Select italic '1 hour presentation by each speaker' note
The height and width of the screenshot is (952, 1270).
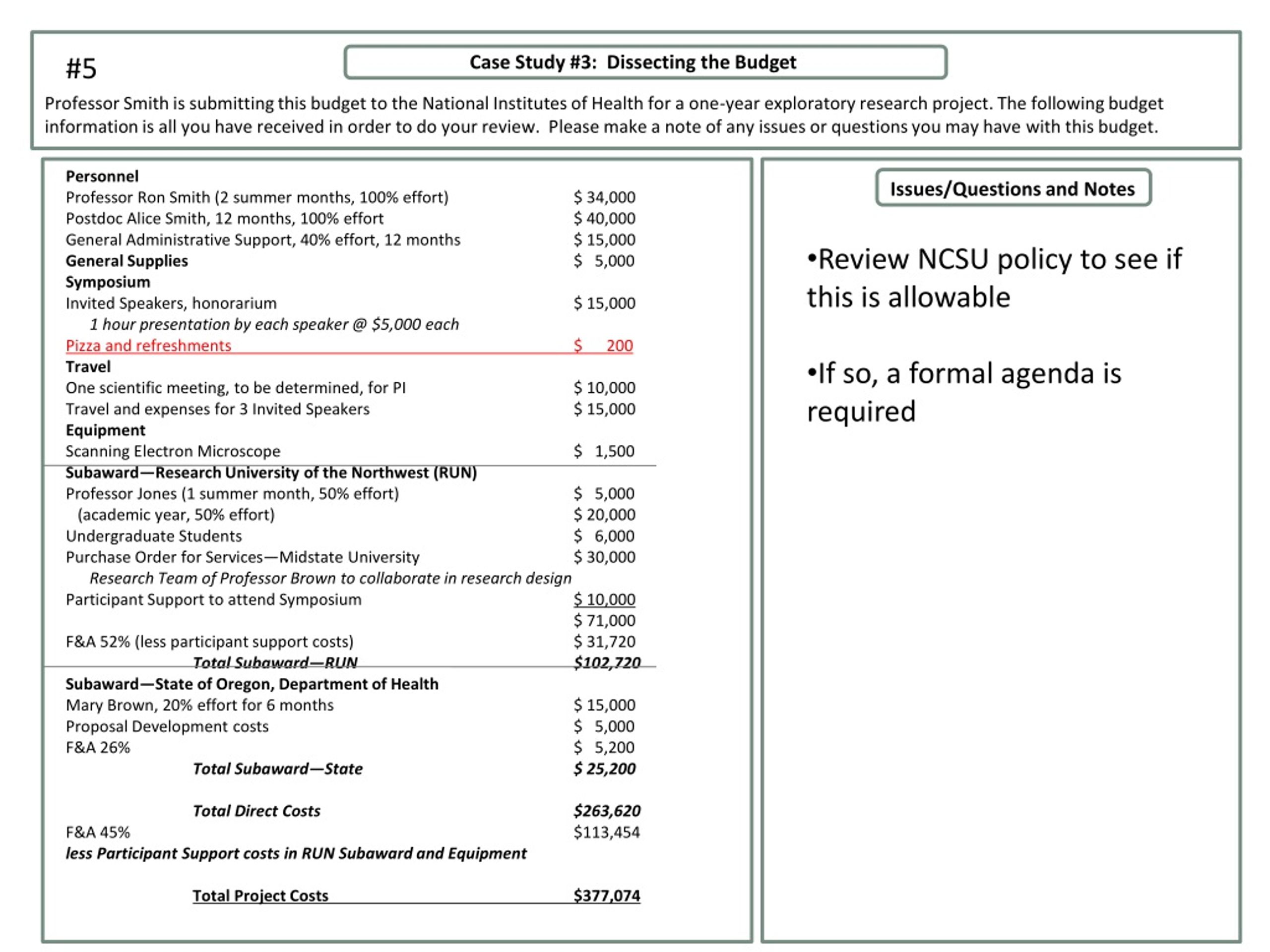pos(274,324)
